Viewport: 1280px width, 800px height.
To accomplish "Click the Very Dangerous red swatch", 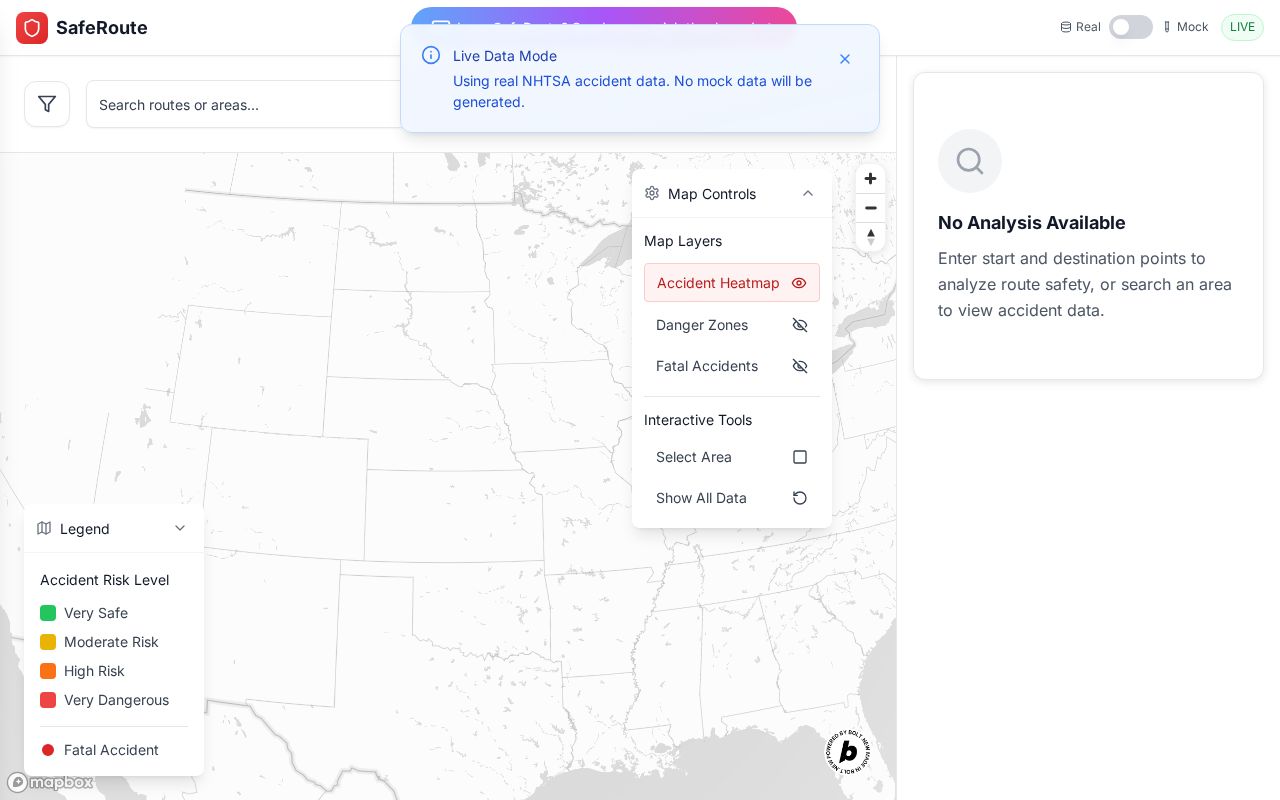I will pos(48,700).
